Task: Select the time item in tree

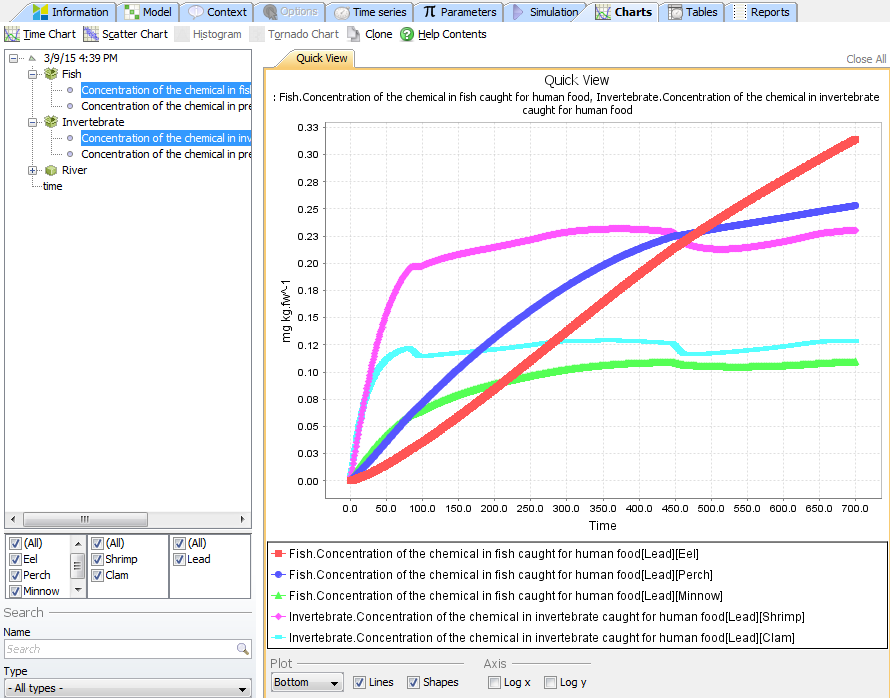Action: click(52, 186)
